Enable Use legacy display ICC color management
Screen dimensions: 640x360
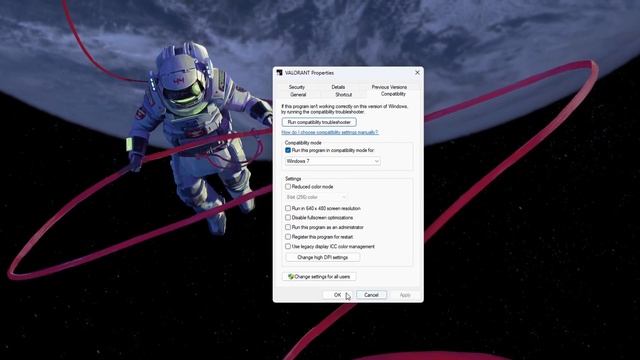tap(288, 247)
